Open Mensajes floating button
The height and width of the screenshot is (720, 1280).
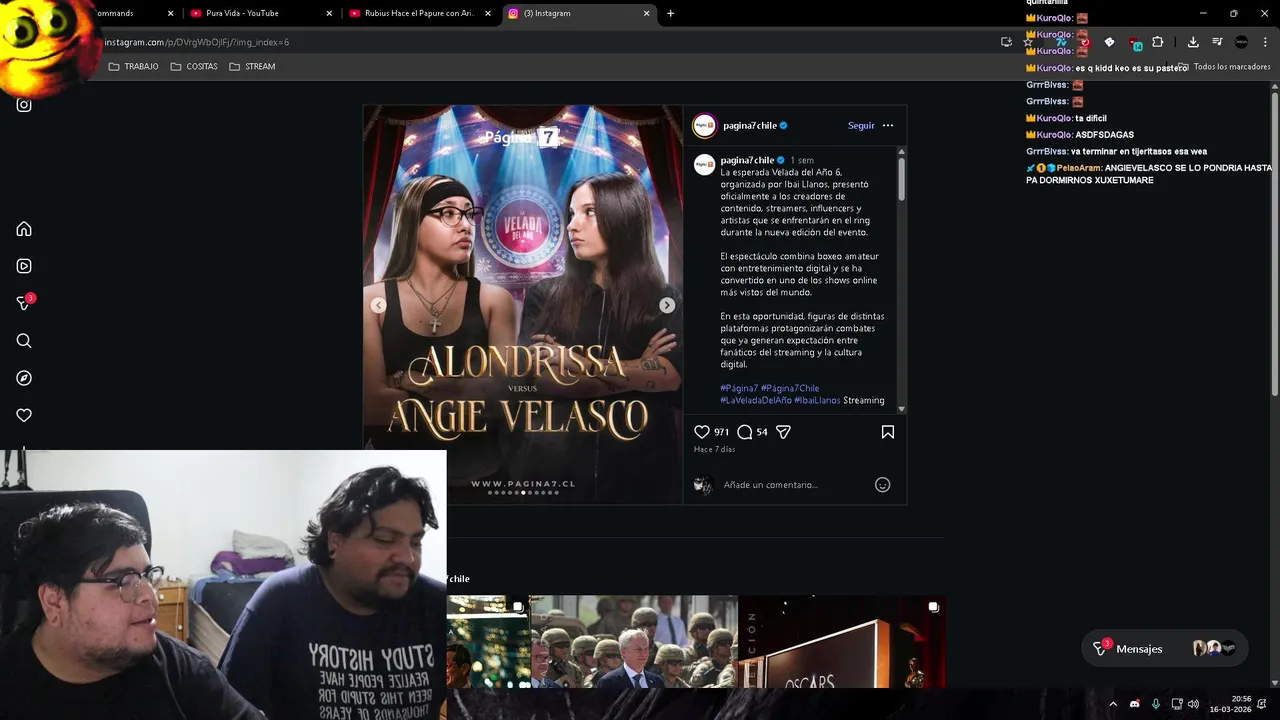pyautogui.click(x=1165, y=648)
